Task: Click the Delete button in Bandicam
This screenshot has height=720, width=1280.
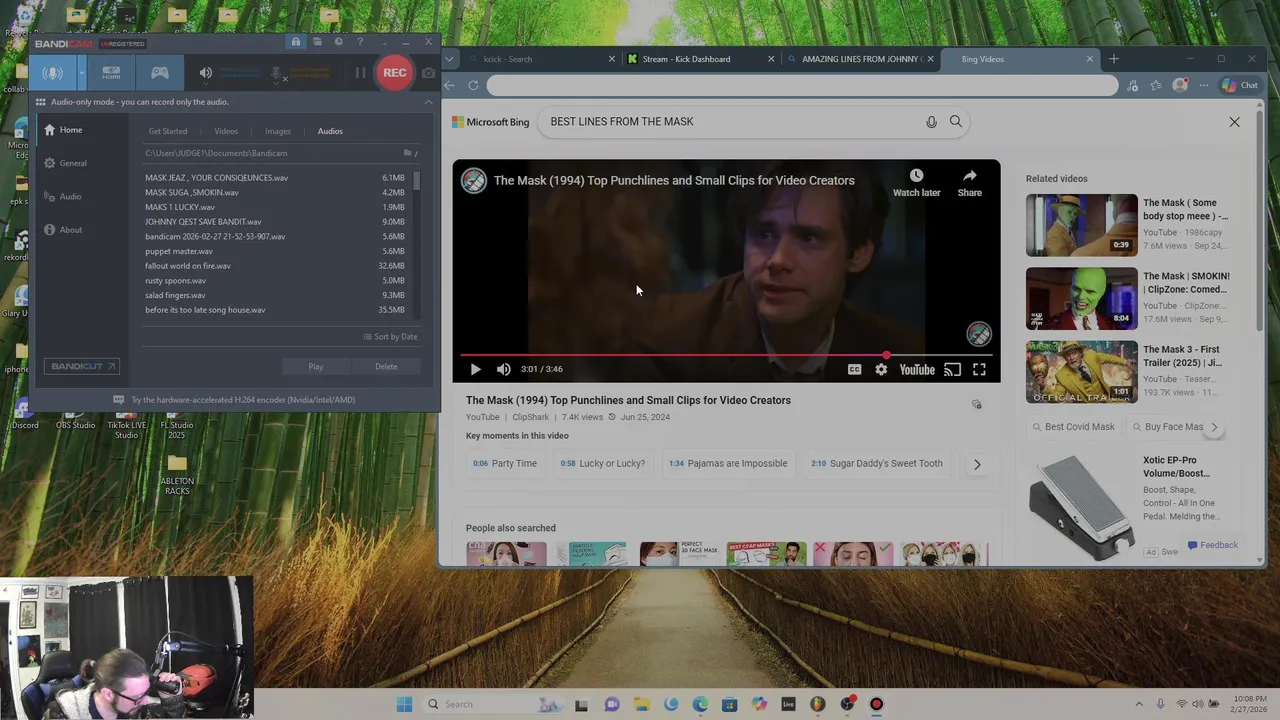Action: click(386, 366)
